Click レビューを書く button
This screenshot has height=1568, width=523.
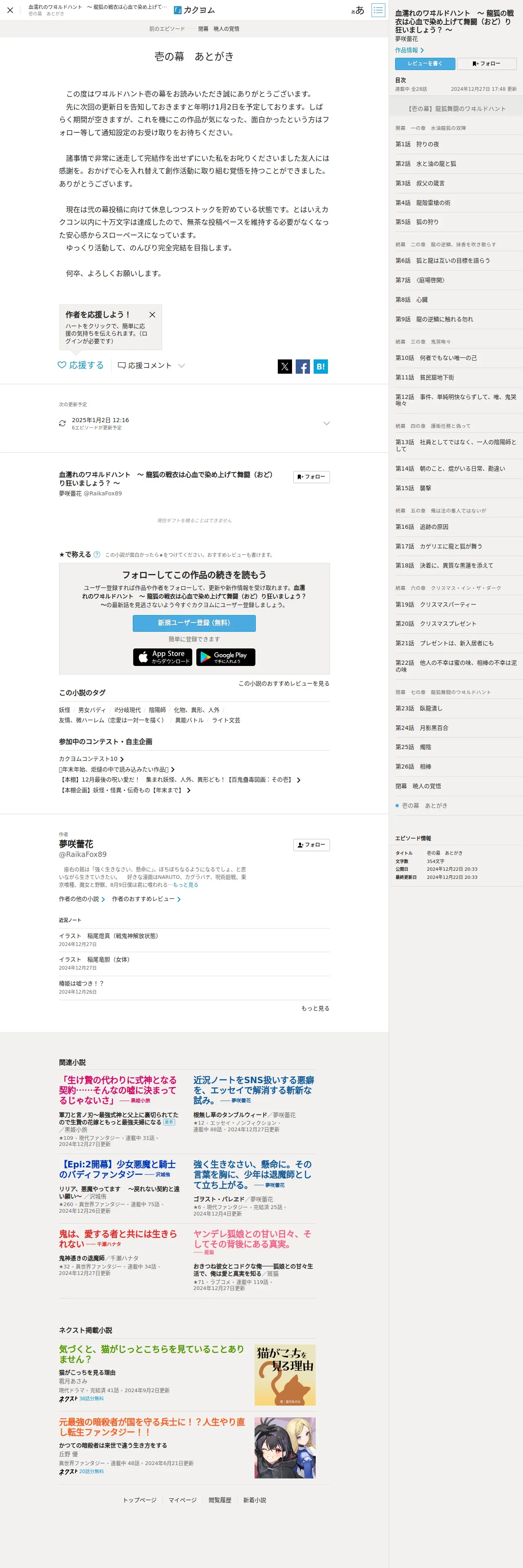click(425, 64)
